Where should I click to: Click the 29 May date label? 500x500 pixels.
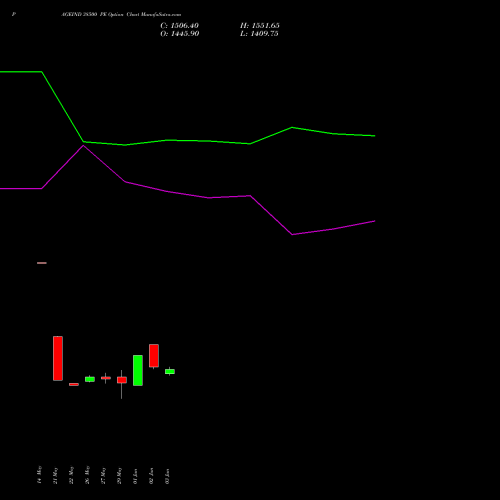pos(119,475)
